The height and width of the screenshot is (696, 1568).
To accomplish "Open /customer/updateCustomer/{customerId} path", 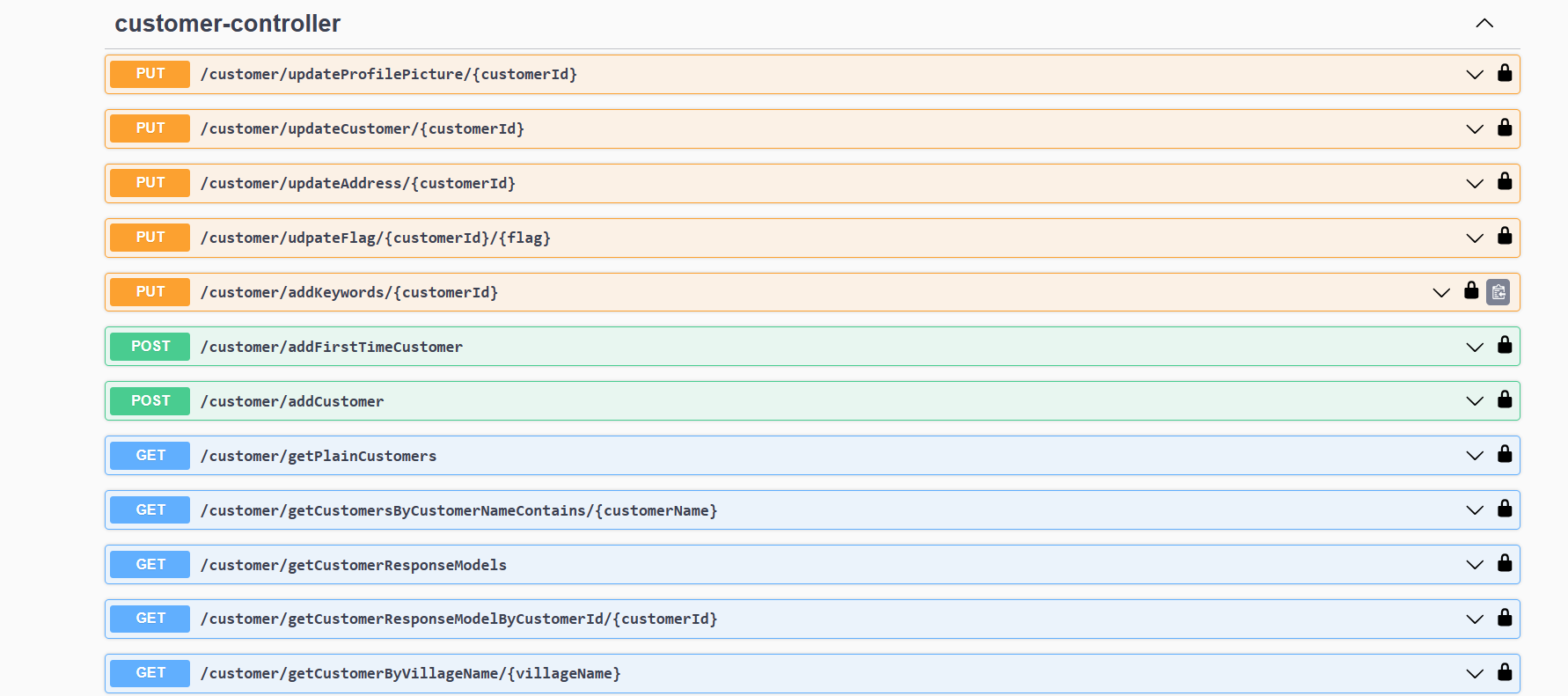I will [x=363, y=129].
